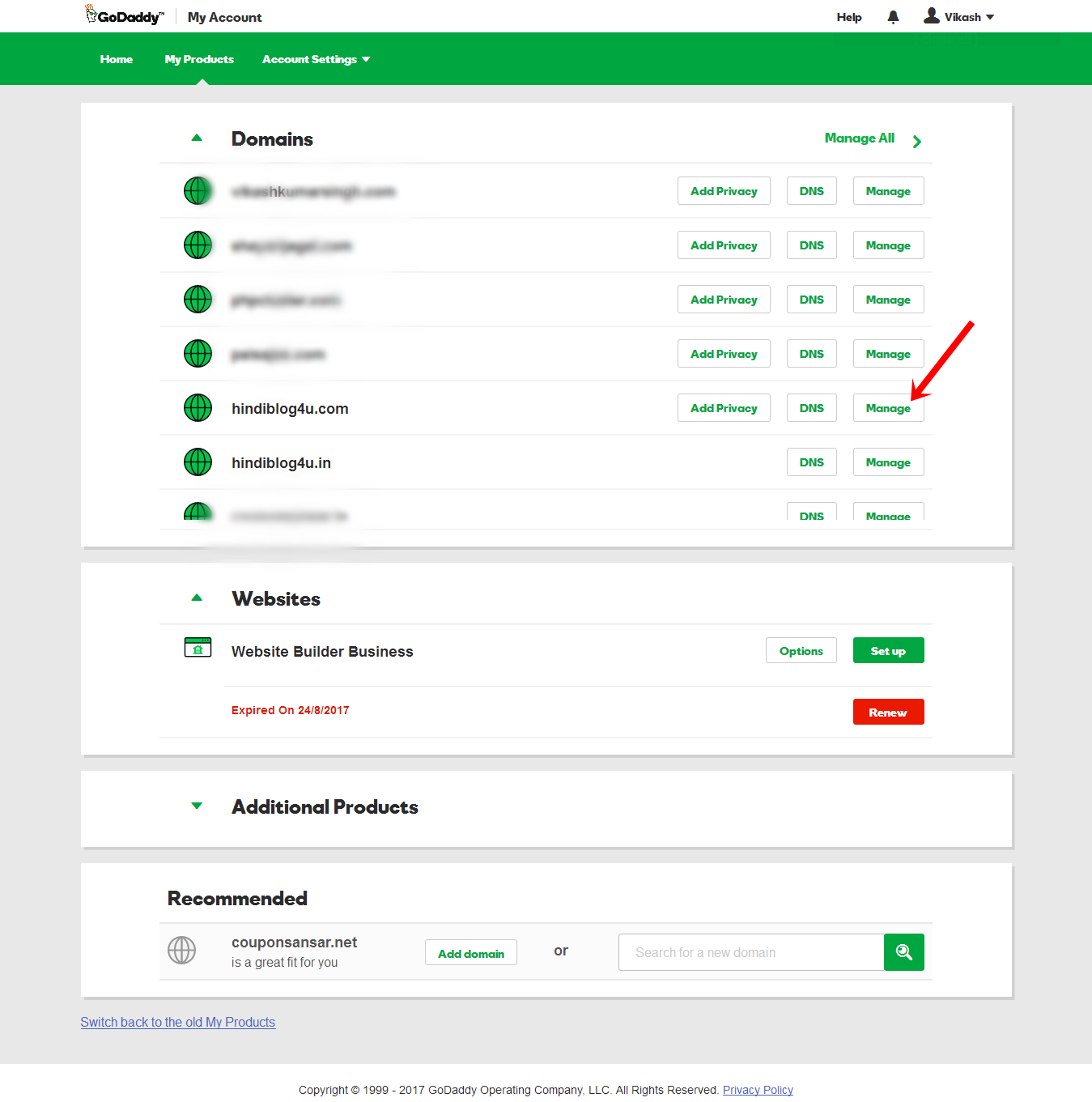Click the notification bell icon
Image resolution: width=1092 pixels, height=1102 pixels.
(893, 17)
